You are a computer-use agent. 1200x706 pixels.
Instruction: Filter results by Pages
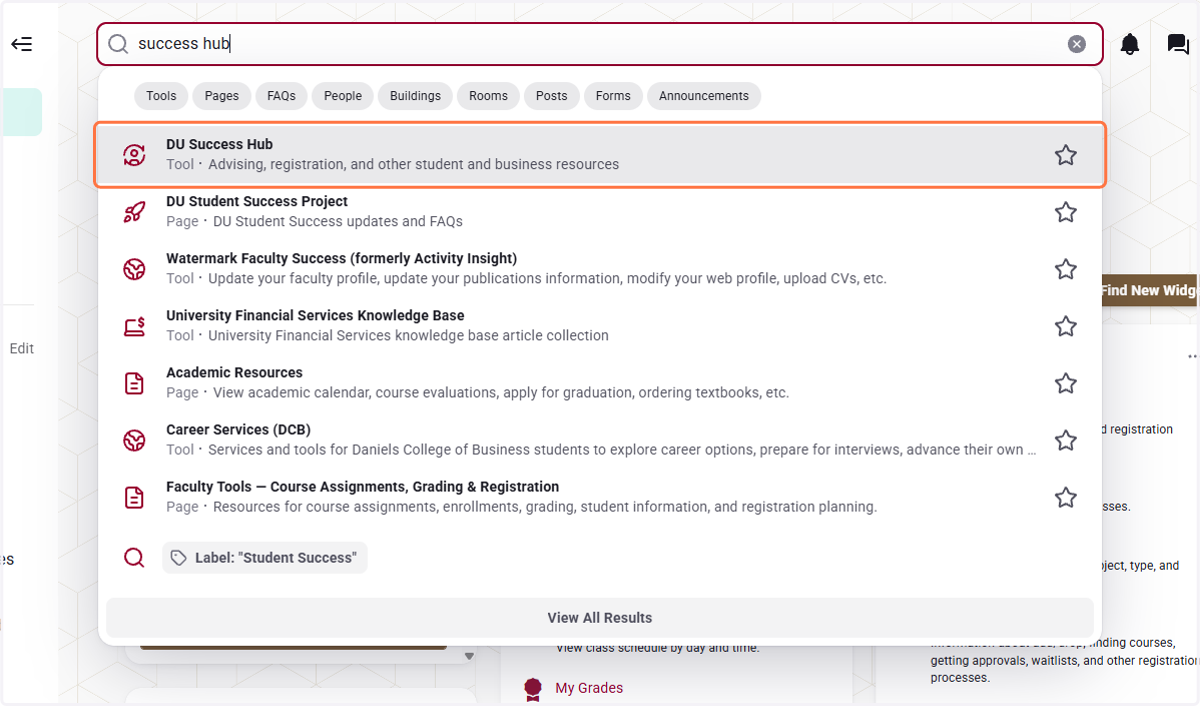(222, 96)
